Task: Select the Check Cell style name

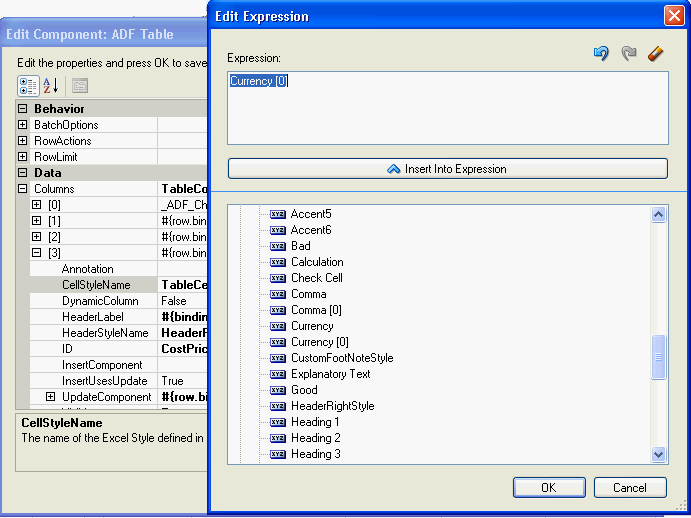Action: [316, 278]
